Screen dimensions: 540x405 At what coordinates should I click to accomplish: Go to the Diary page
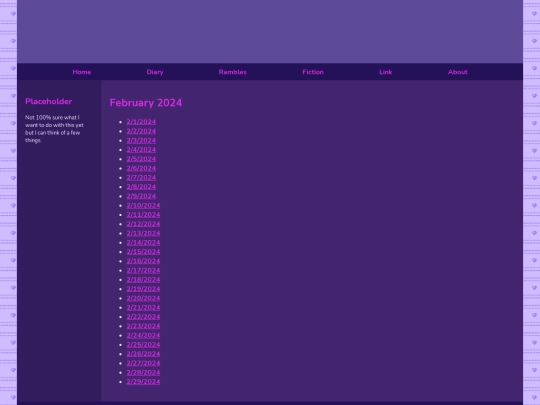click(x=155, y=72)
